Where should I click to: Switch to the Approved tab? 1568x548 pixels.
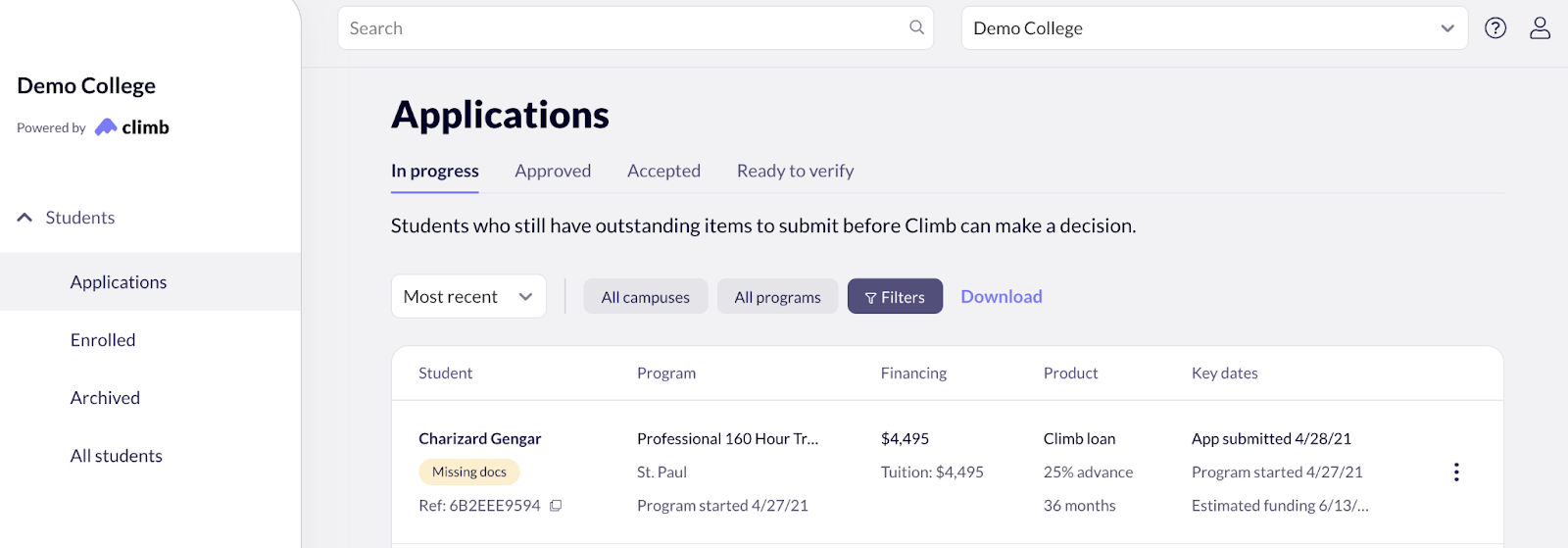553,171
